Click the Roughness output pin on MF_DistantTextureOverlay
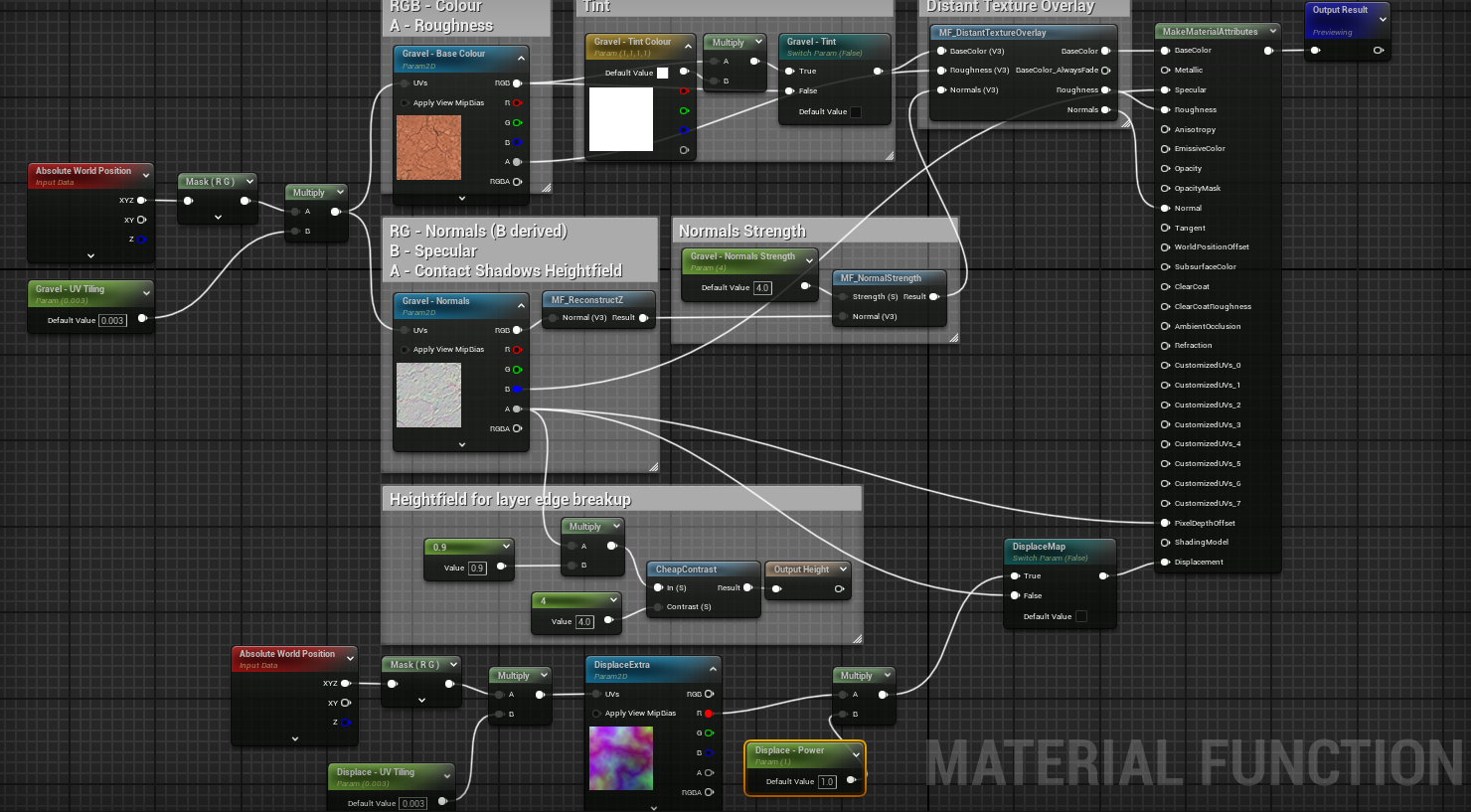1471x812 pixels. (x=1105, y=90)
